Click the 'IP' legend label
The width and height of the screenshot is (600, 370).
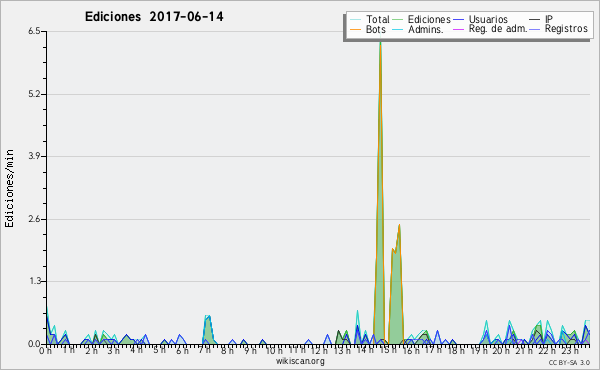click(549, 19)
